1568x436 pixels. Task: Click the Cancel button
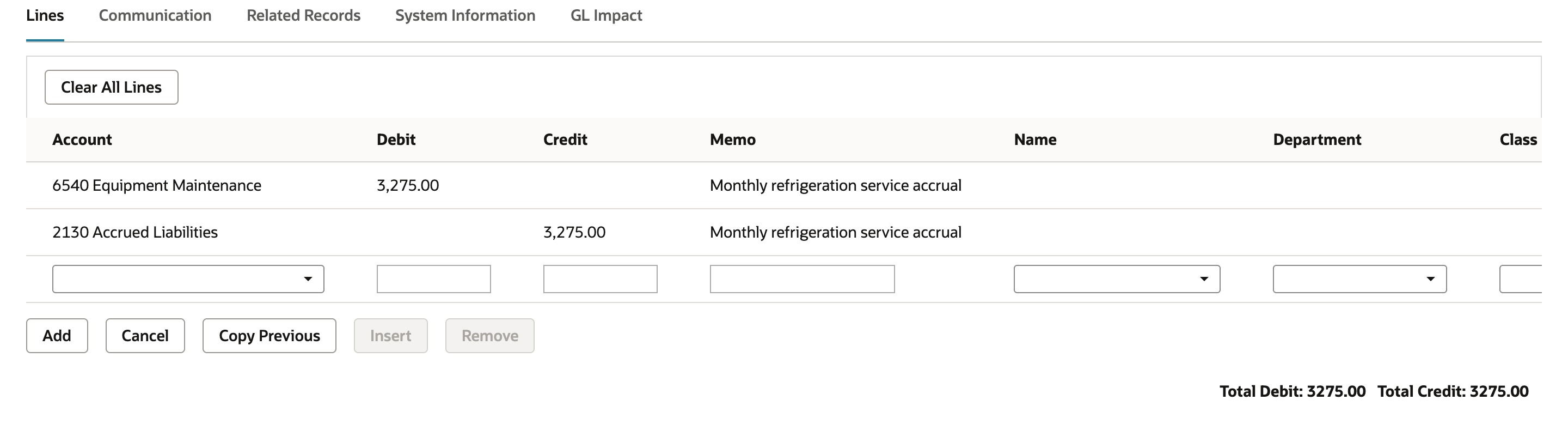tap(145, 336)
